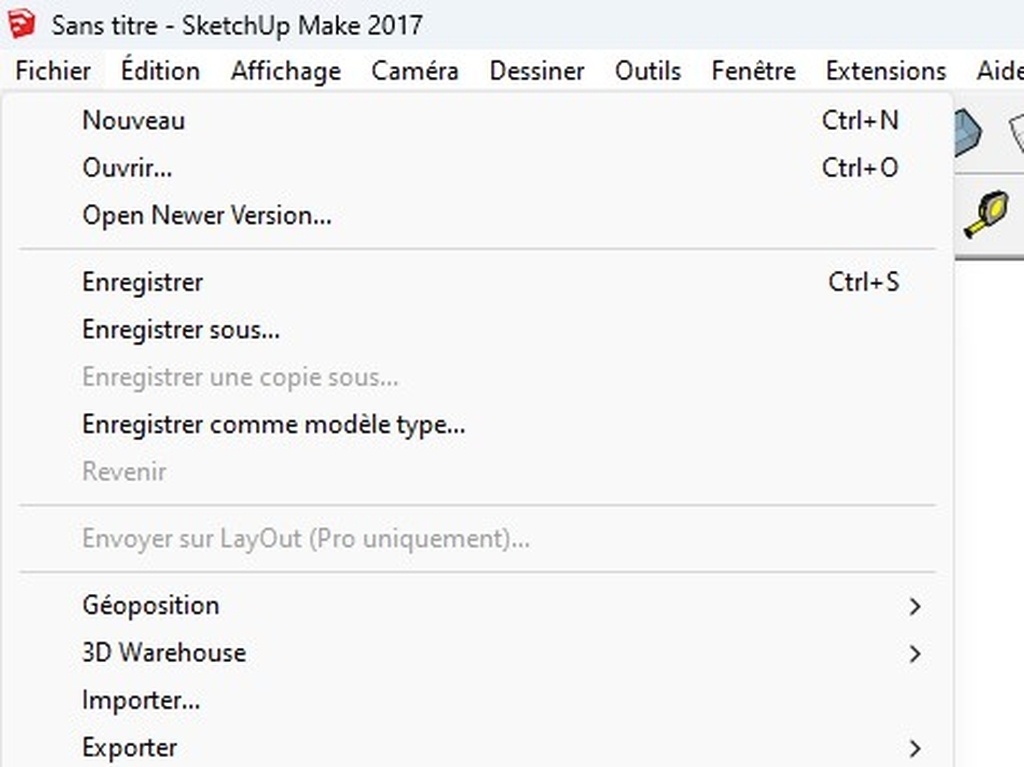
Task: Open the Dessiner menu
Action: [x=537, y=71]
